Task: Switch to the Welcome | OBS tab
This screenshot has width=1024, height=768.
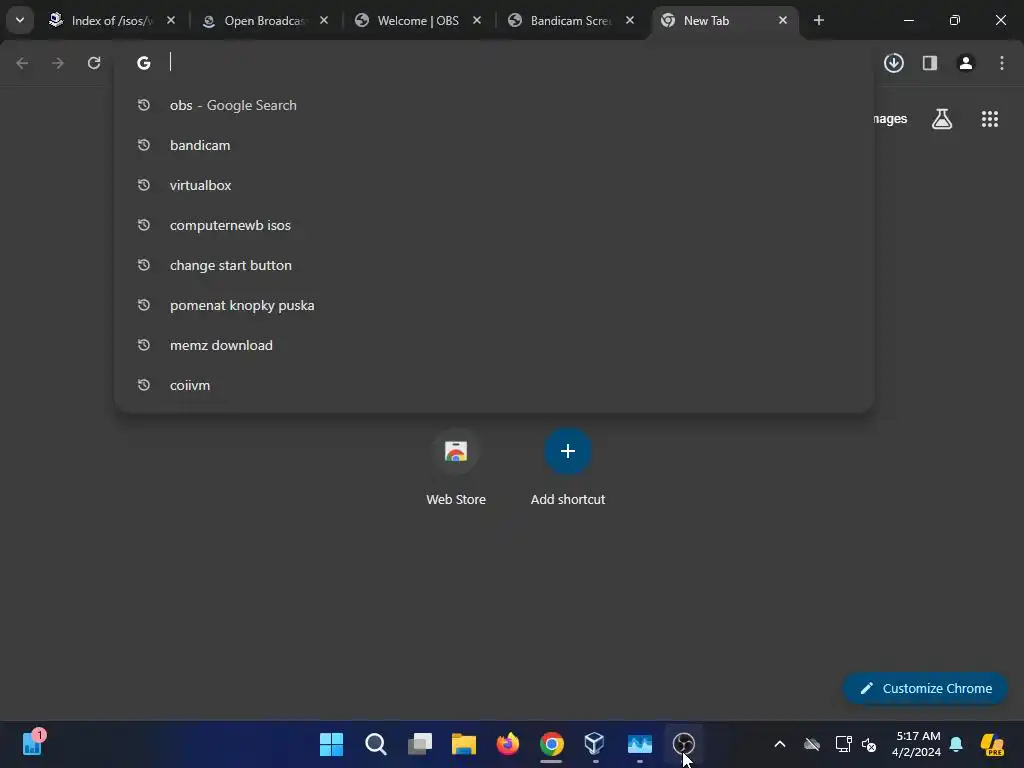Action: click(x=417, y=21)
